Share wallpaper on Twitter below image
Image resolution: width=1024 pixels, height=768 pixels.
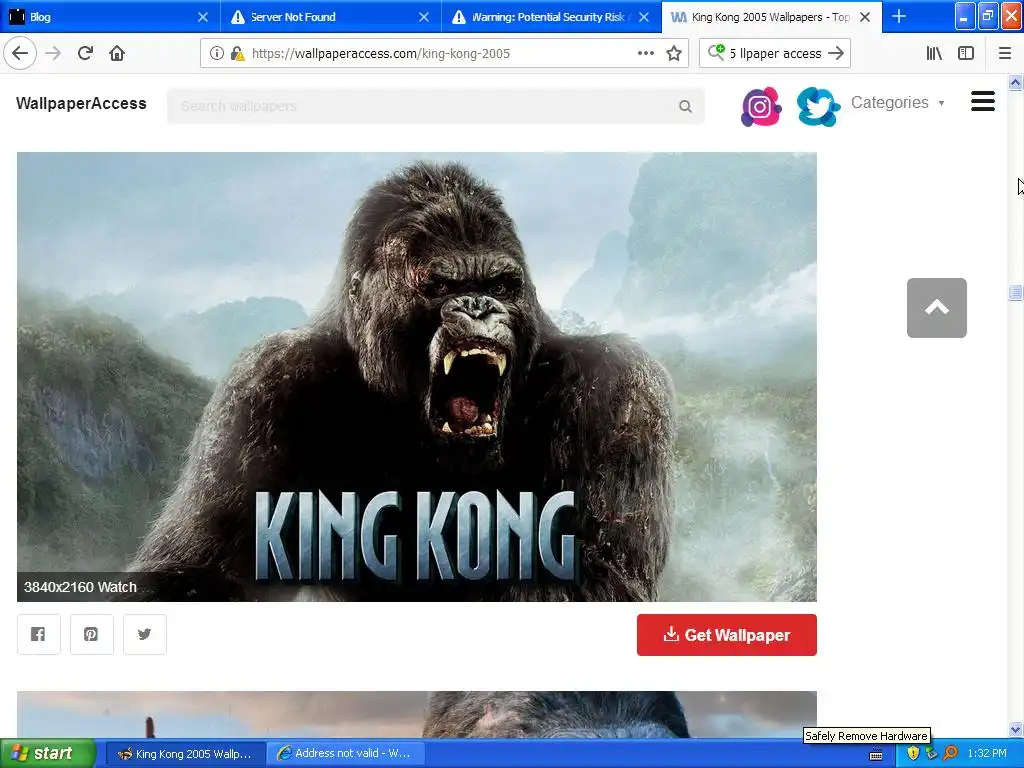(144, 634)
